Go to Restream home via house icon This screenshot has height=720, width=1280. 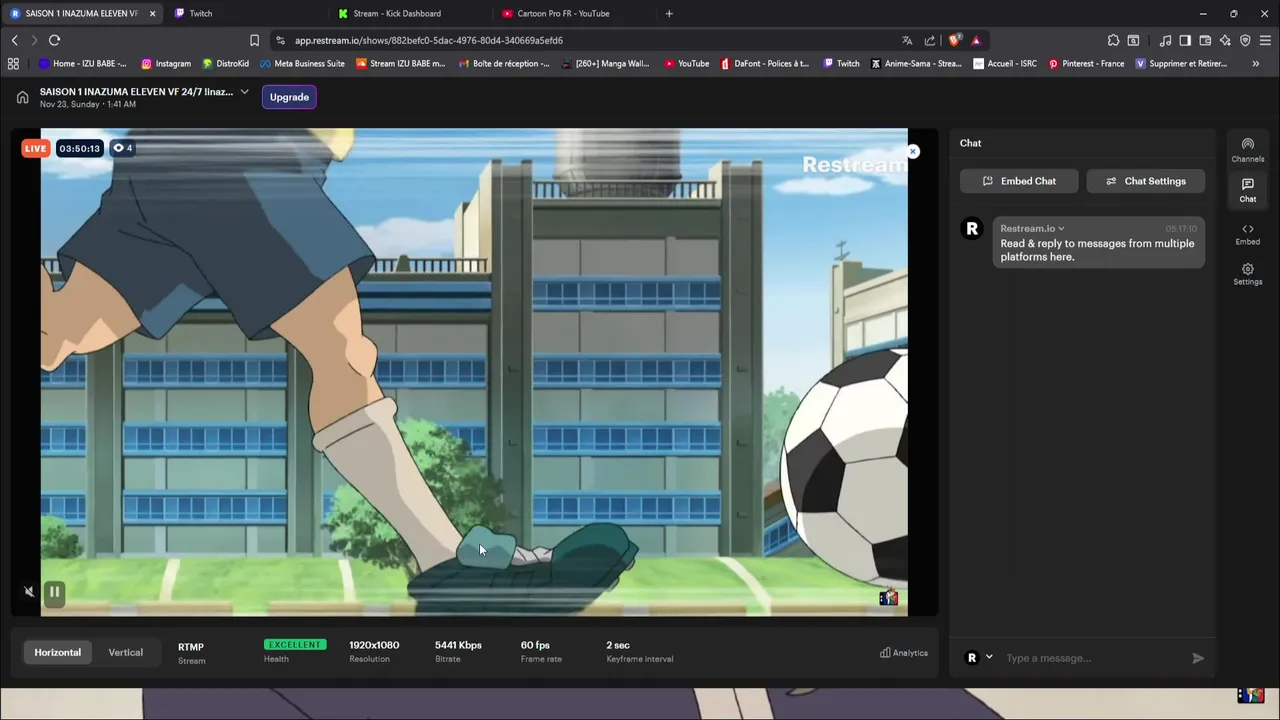coord(22,97)
